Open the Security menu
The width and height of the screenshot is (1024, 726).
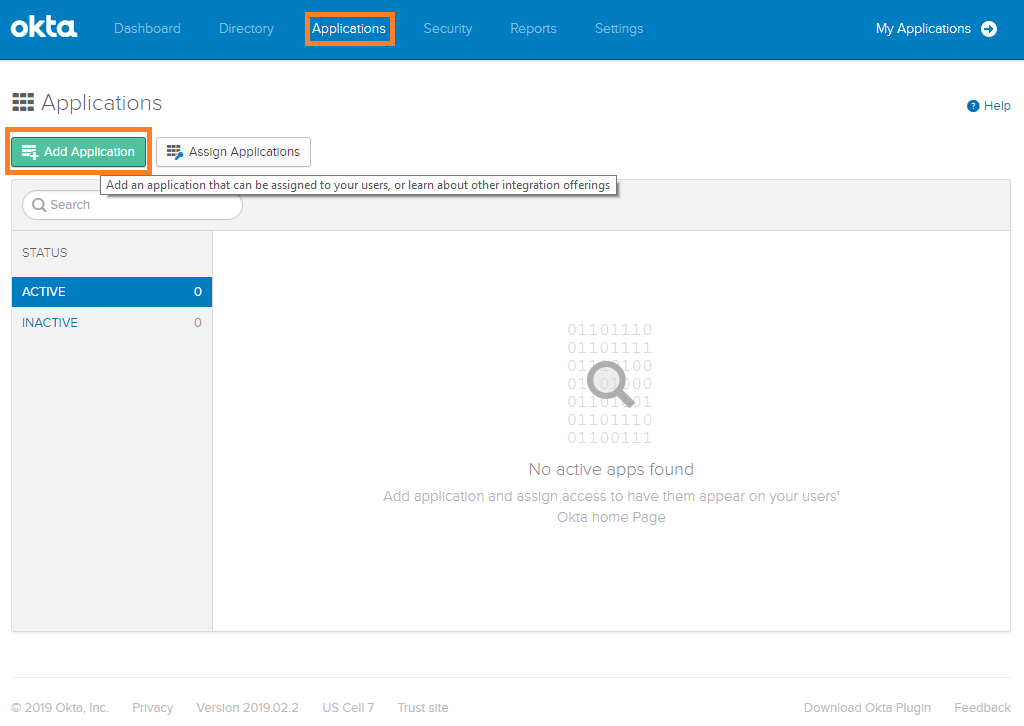[x=447, y=29]
